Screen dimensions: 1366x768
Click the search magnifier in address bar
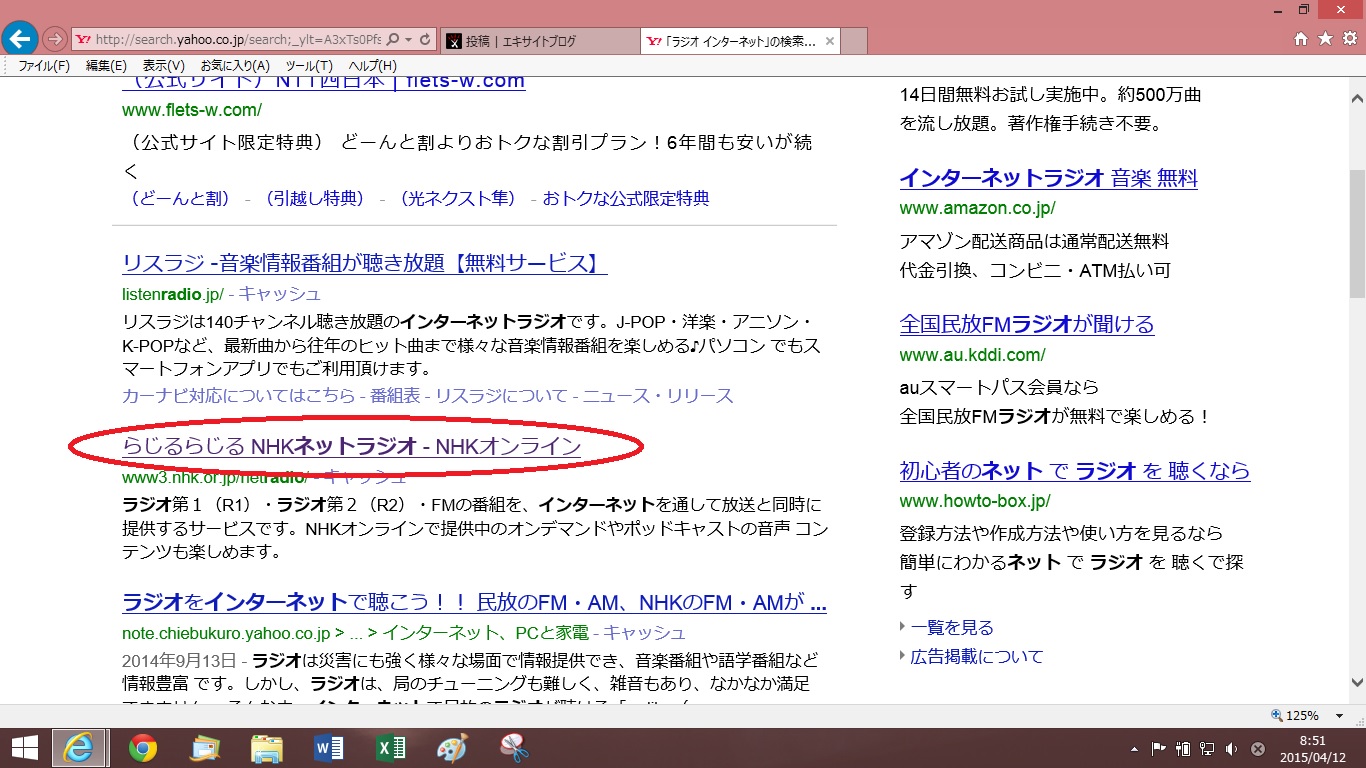tap(392, 40)
